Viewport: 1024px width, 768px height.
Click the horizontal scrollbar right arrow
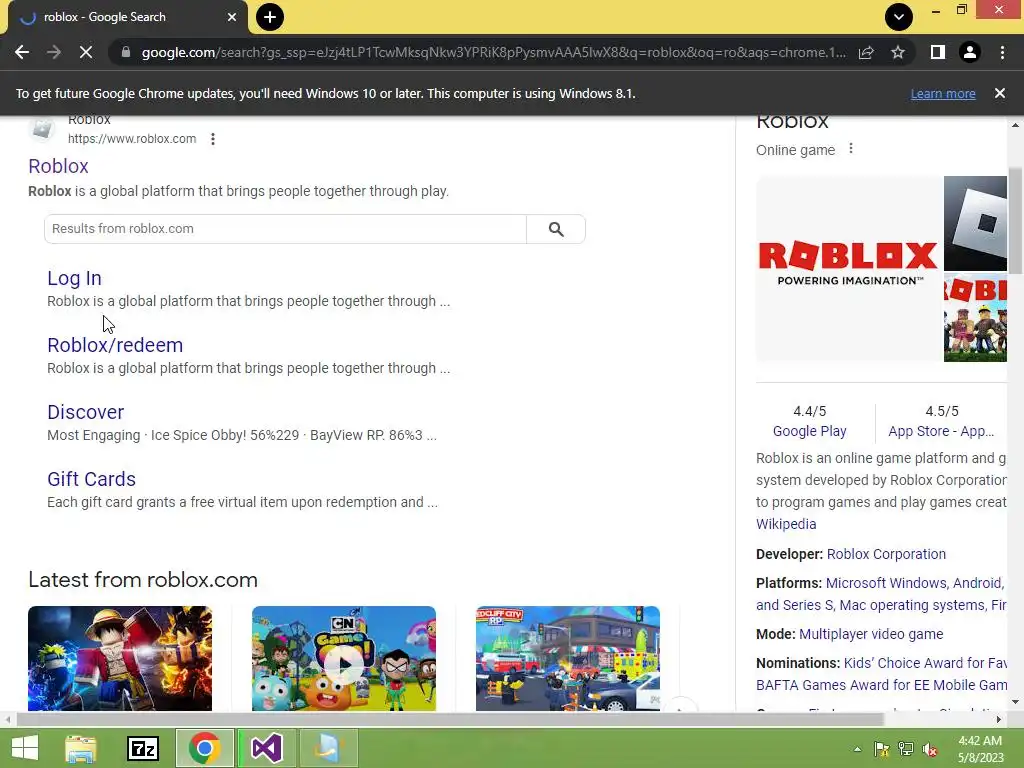pyautogui.click(x=999, y=719)
